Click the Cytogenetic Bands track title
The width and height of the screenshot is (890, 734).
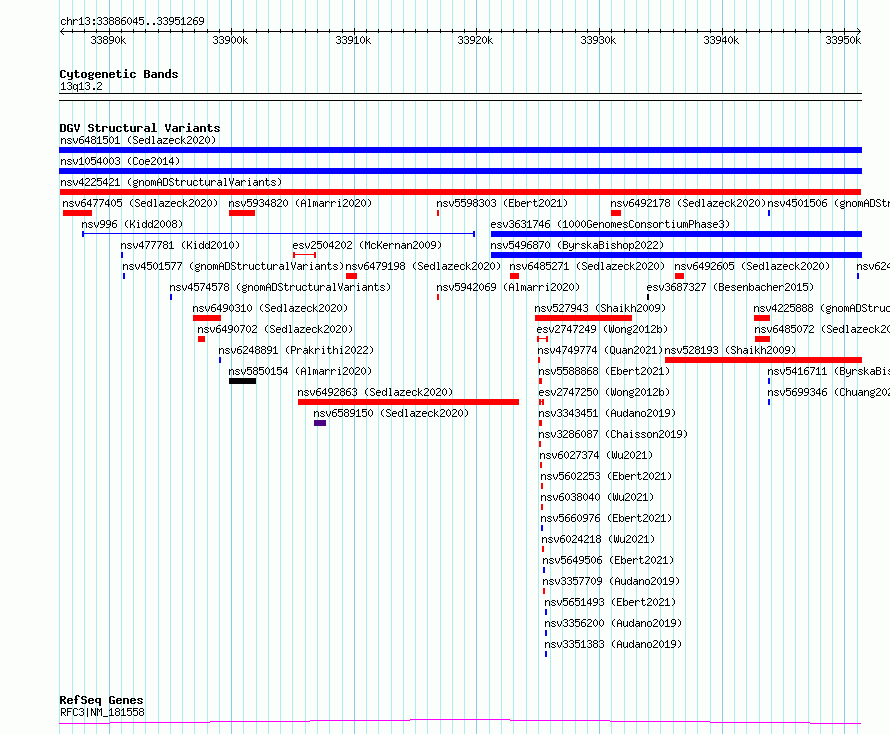click(x=119, y=74)
